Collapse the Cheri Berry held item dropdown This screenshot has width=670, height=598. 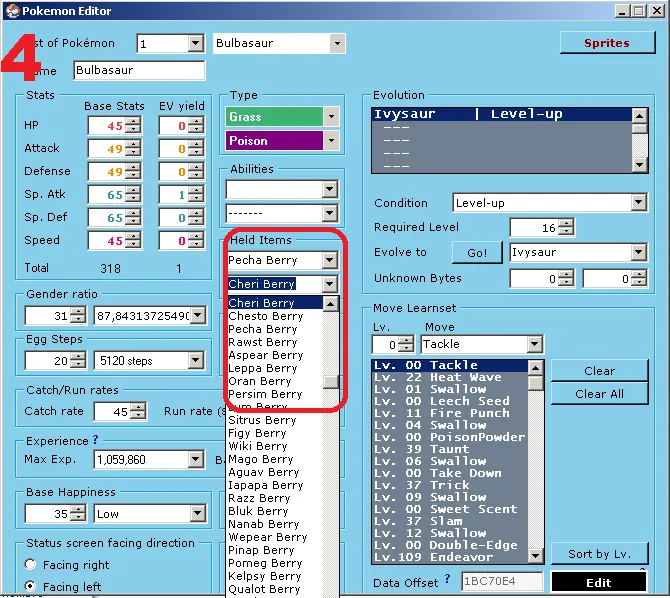(329, 284)
